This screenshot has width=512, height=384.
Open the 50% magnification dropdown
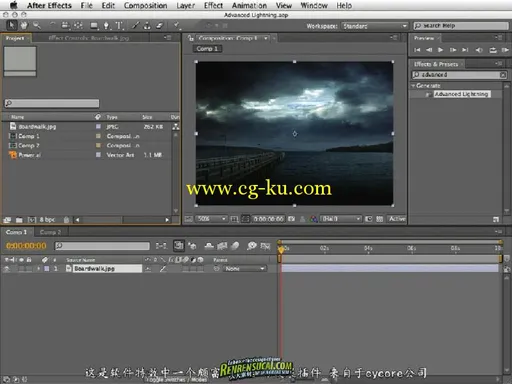(x=211, y=219)
